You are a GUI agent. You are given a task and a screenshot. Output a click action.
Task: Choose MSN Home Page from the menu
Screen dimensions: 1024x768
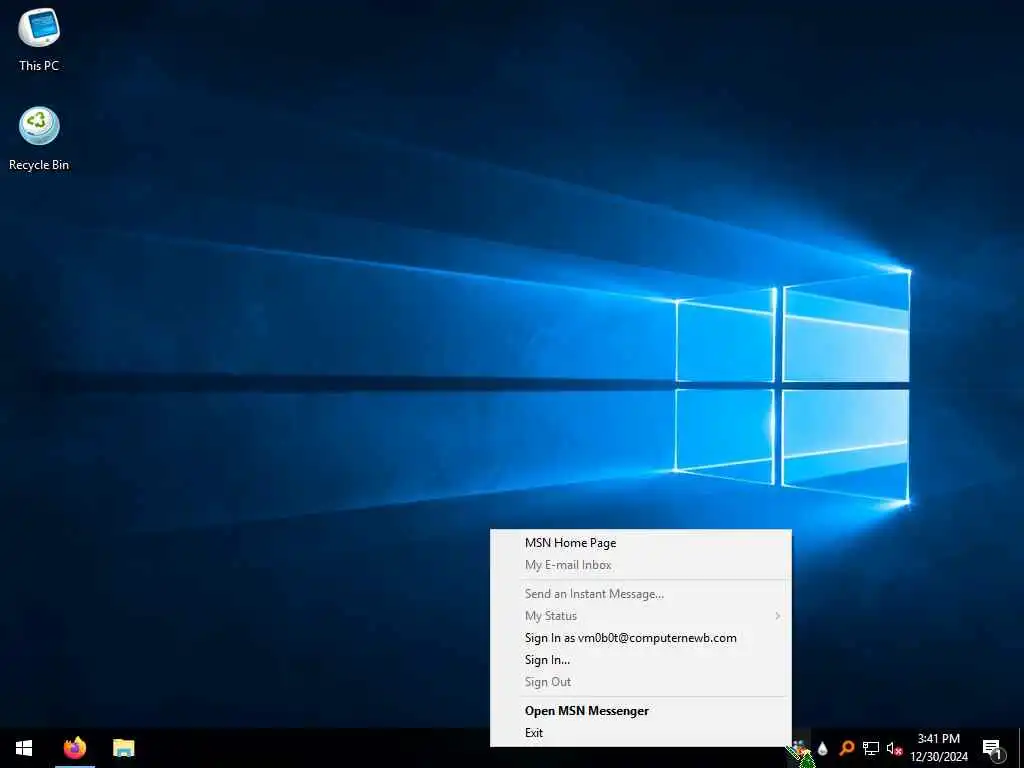[641, 543]
